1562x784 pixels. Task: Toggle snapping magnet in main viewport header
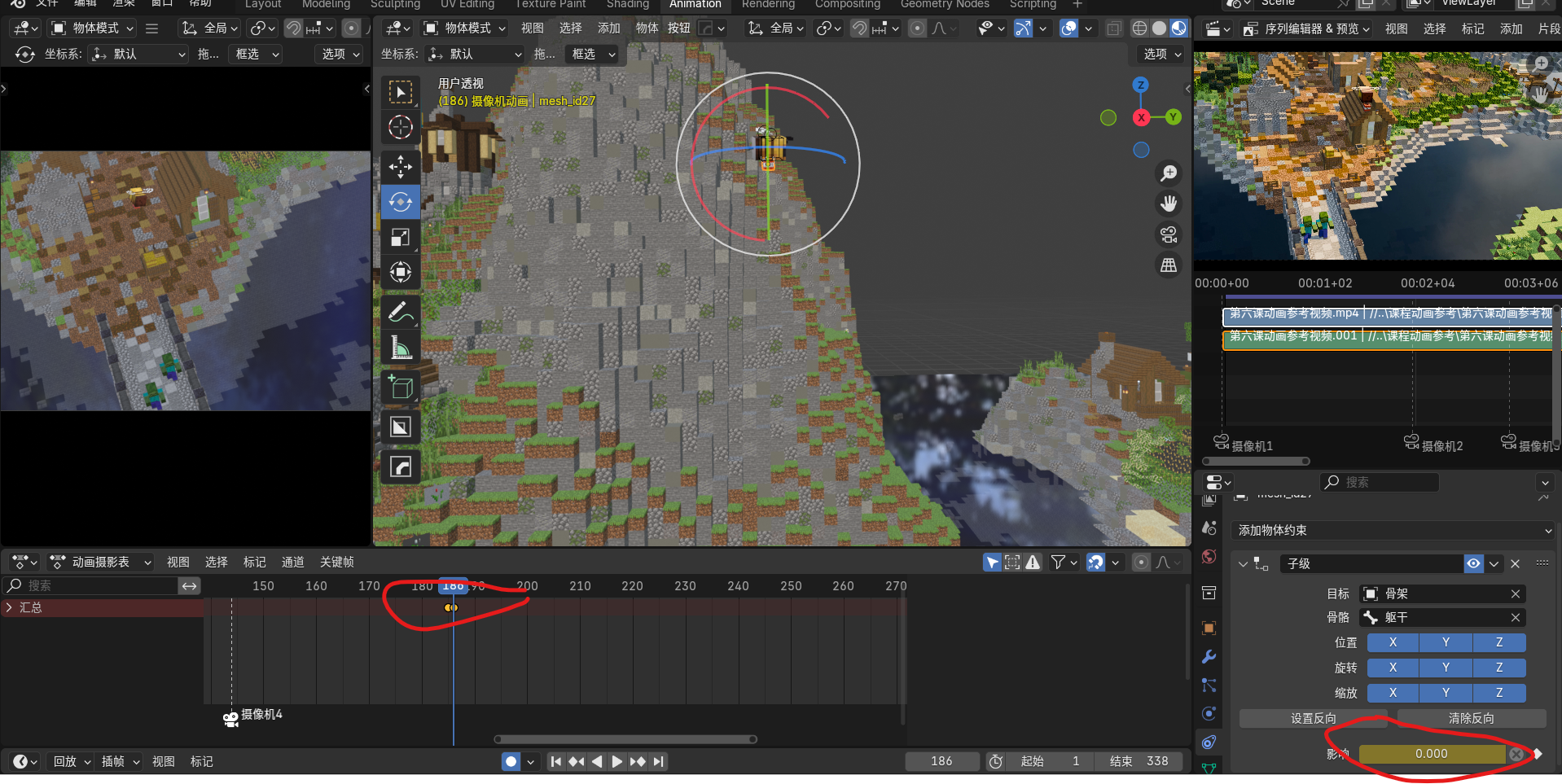[x=859, y=28]
